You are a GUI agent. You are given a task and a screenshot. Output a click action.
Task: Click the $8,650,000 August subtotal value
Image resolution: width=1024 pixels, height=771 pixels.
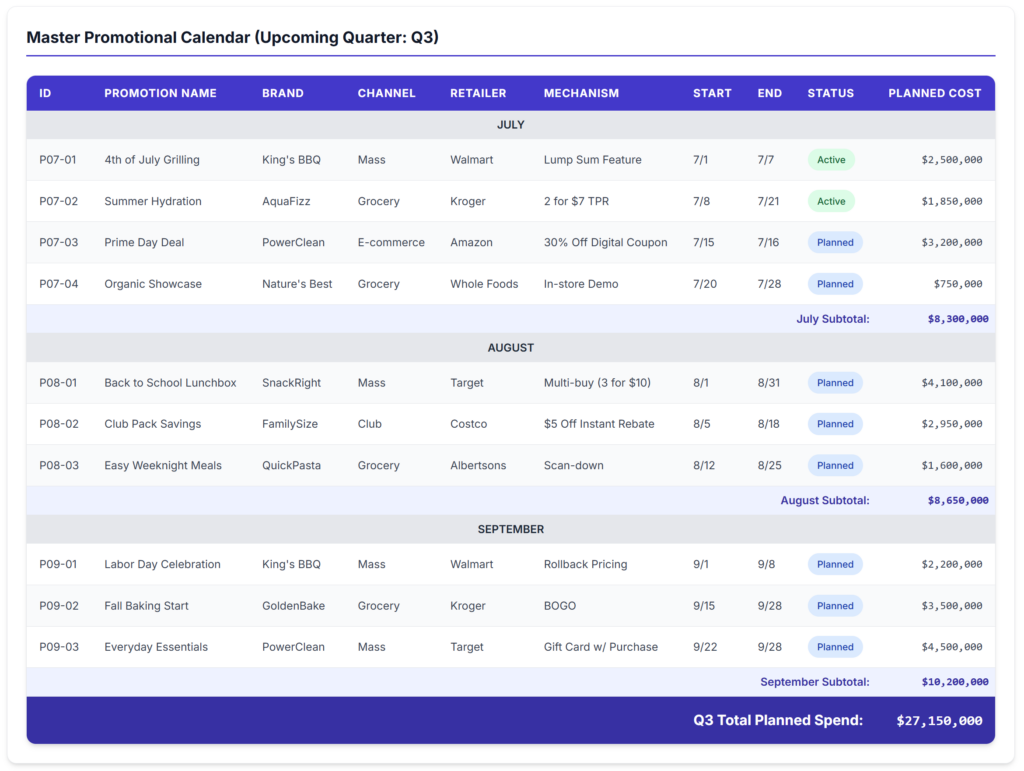coord(958,501)
